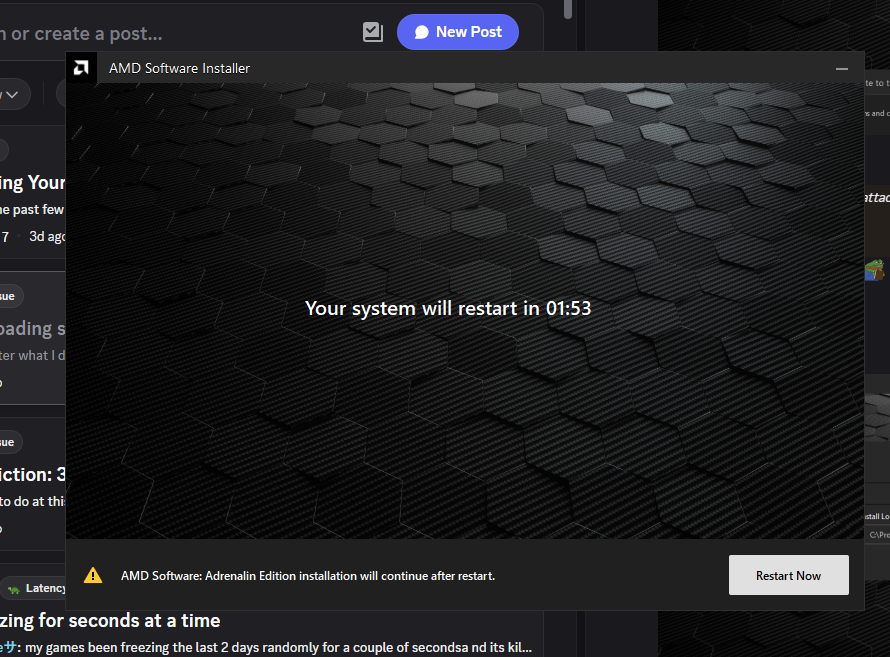Image resolution: width=890 pixels, height=657 pixels.
Task: Click the frog emoji in background window
Action: point(875,269)
